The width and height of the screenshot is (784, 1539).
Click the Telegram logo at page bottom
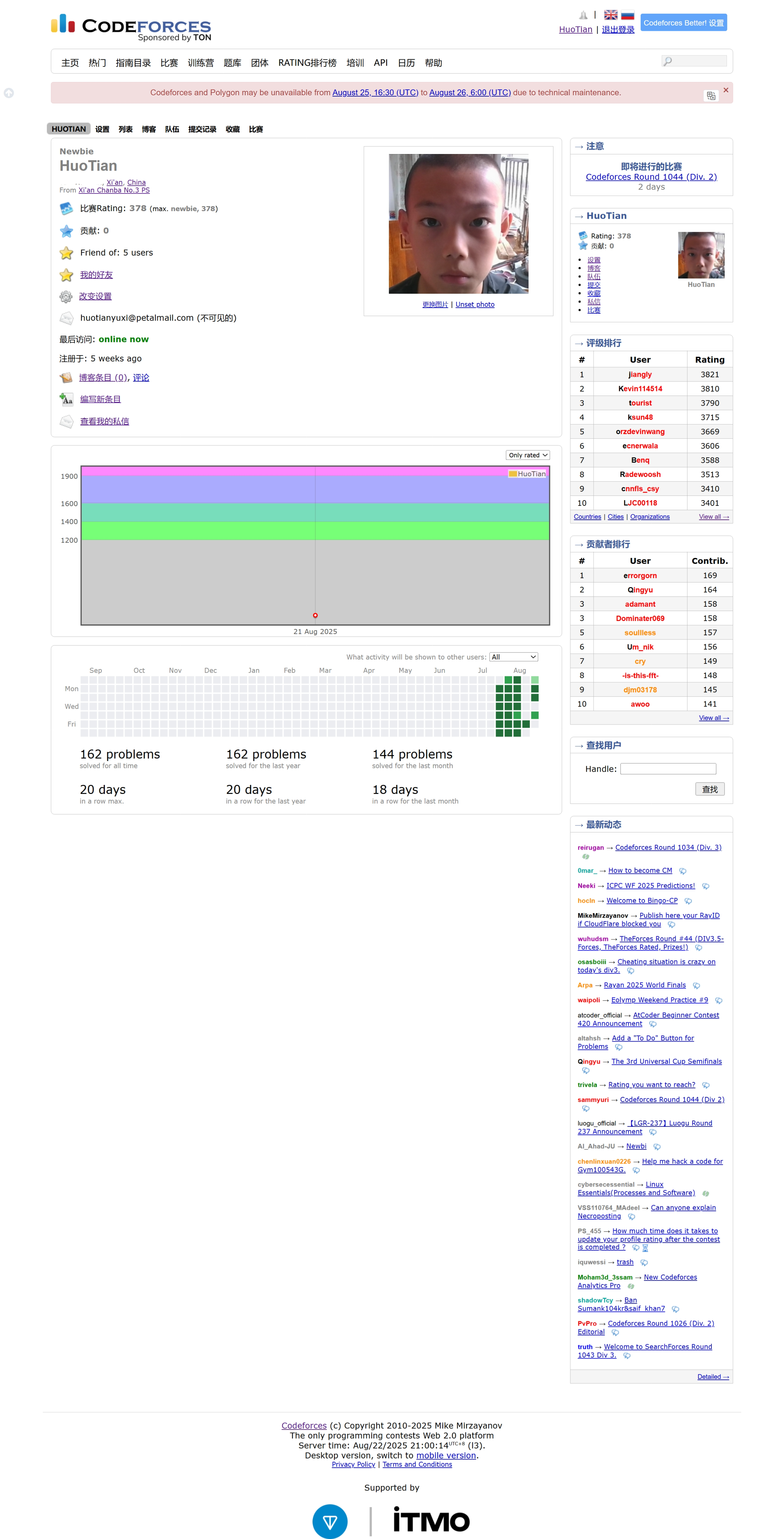pos(330,1521)
